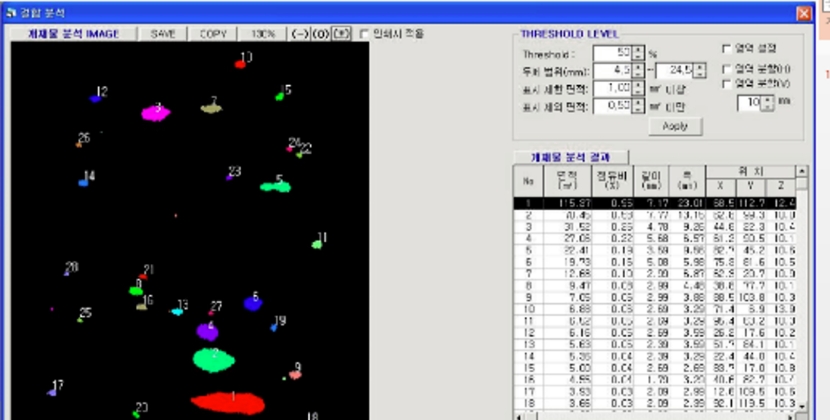Screen dimensions: 830x420
Task: Increase the 1.00 display limit area spinner
Action: tap(638, 84)
